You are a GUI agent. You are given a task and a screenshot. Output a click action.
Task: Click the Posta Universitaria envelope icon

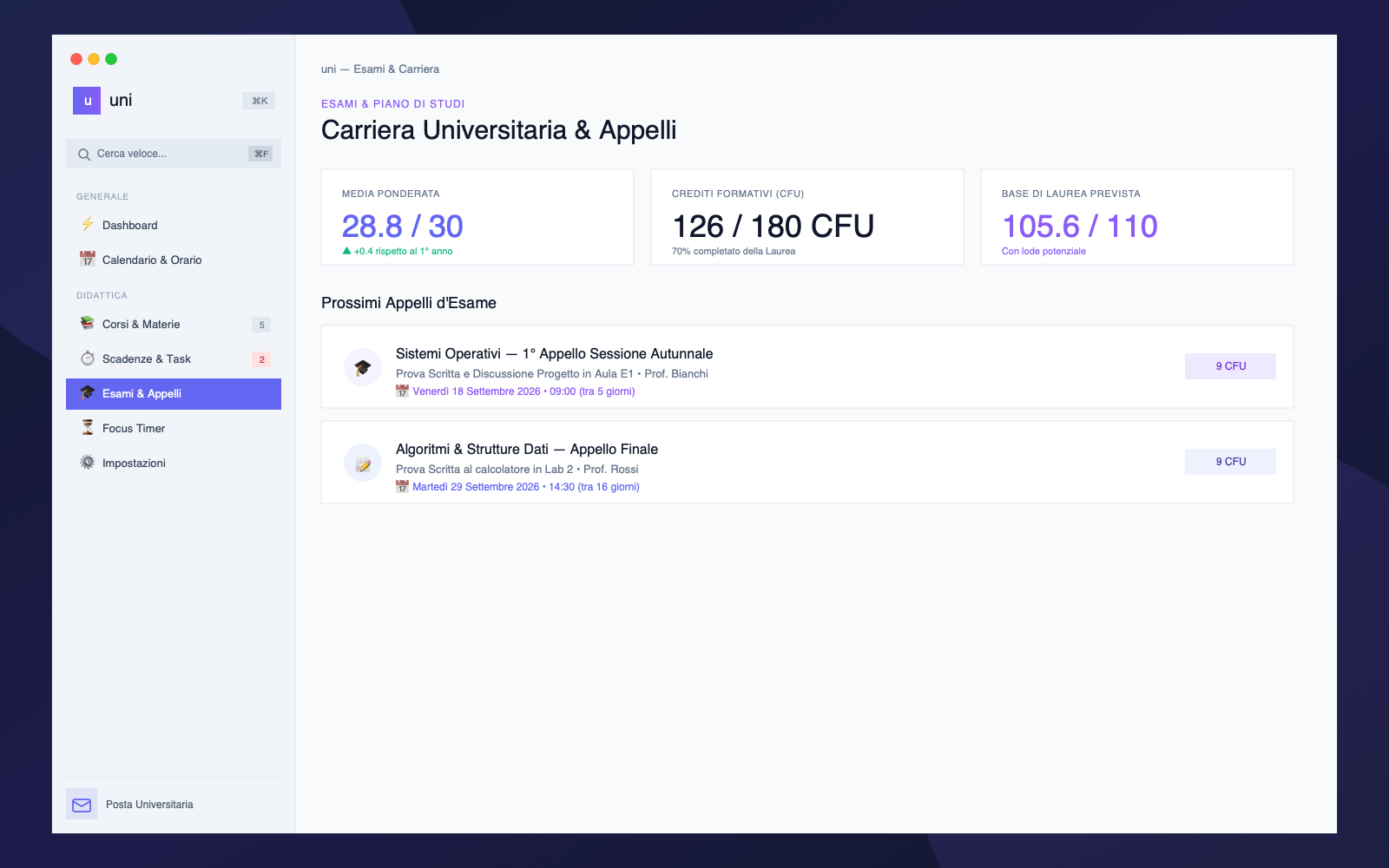[x=82, y=805]
